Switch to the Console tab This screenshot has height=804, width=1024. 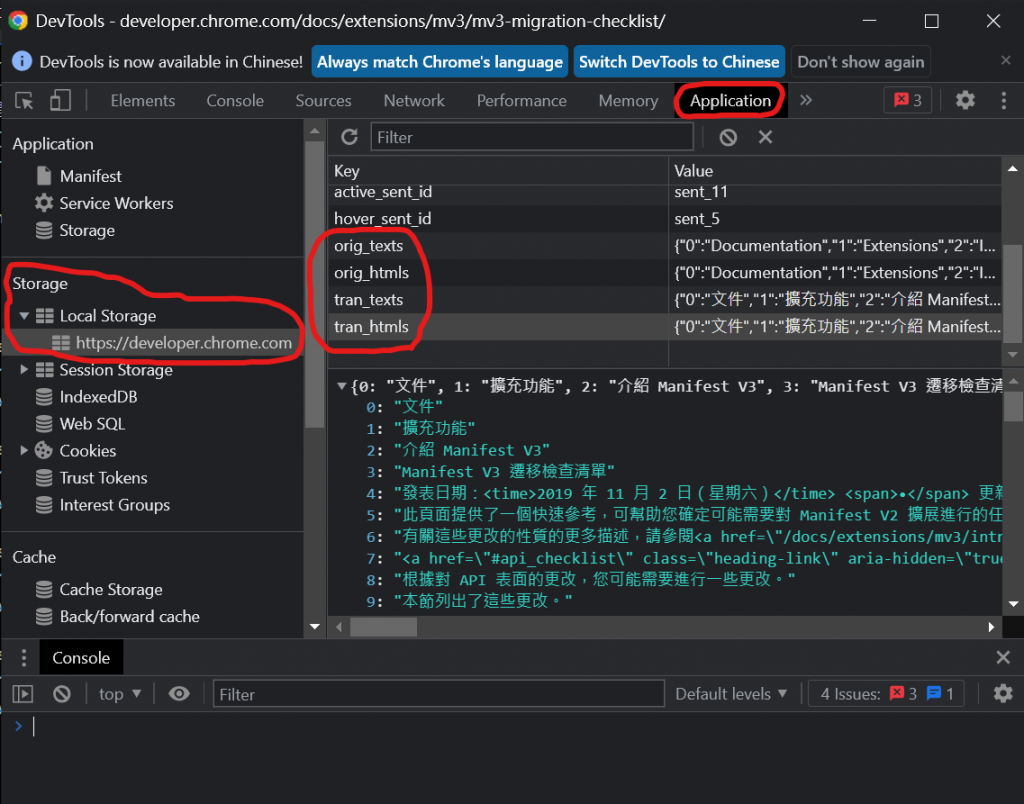tap(235, 101)
